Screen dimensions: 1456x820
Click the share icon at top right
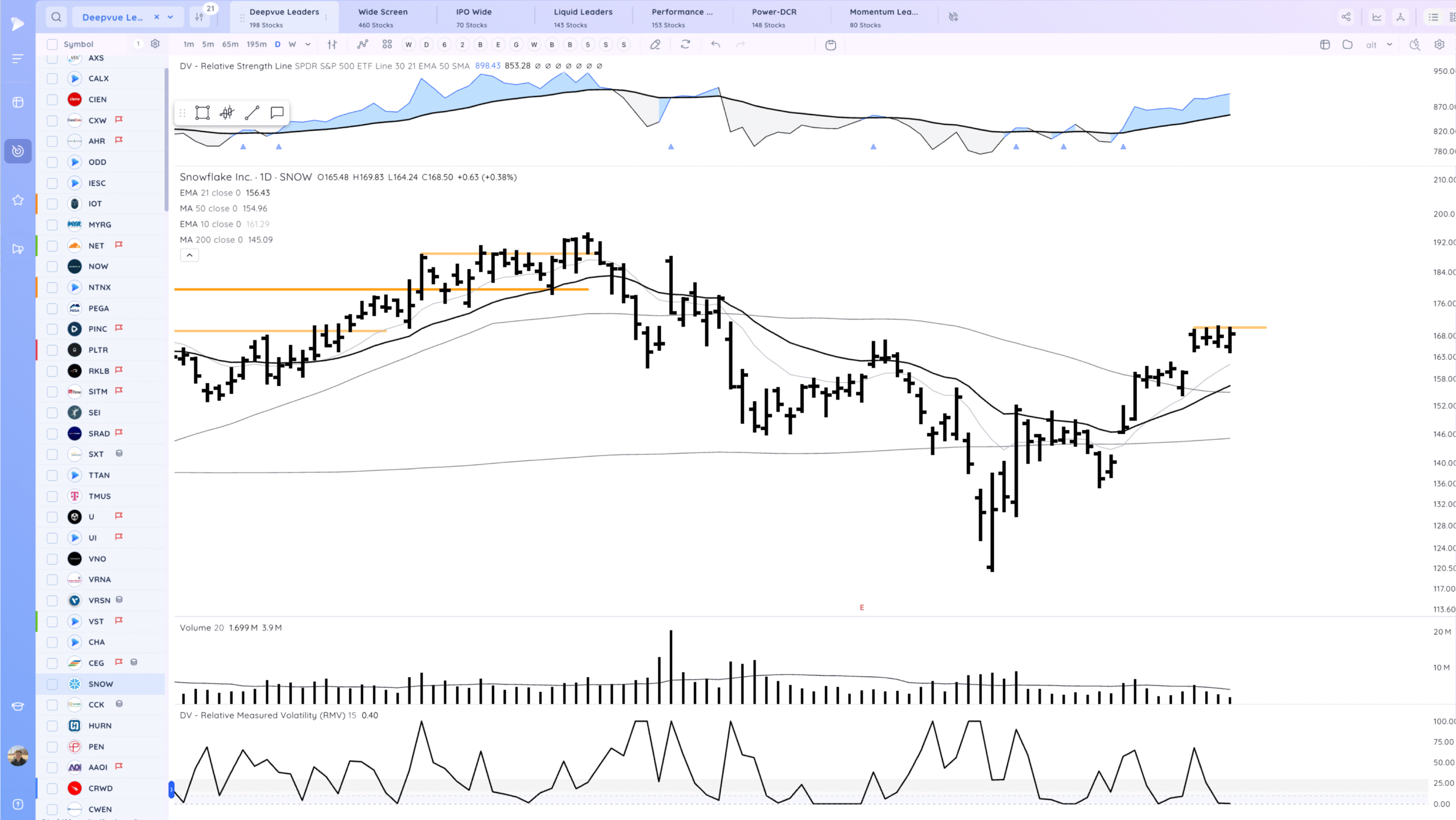[x=1346, y=17]
